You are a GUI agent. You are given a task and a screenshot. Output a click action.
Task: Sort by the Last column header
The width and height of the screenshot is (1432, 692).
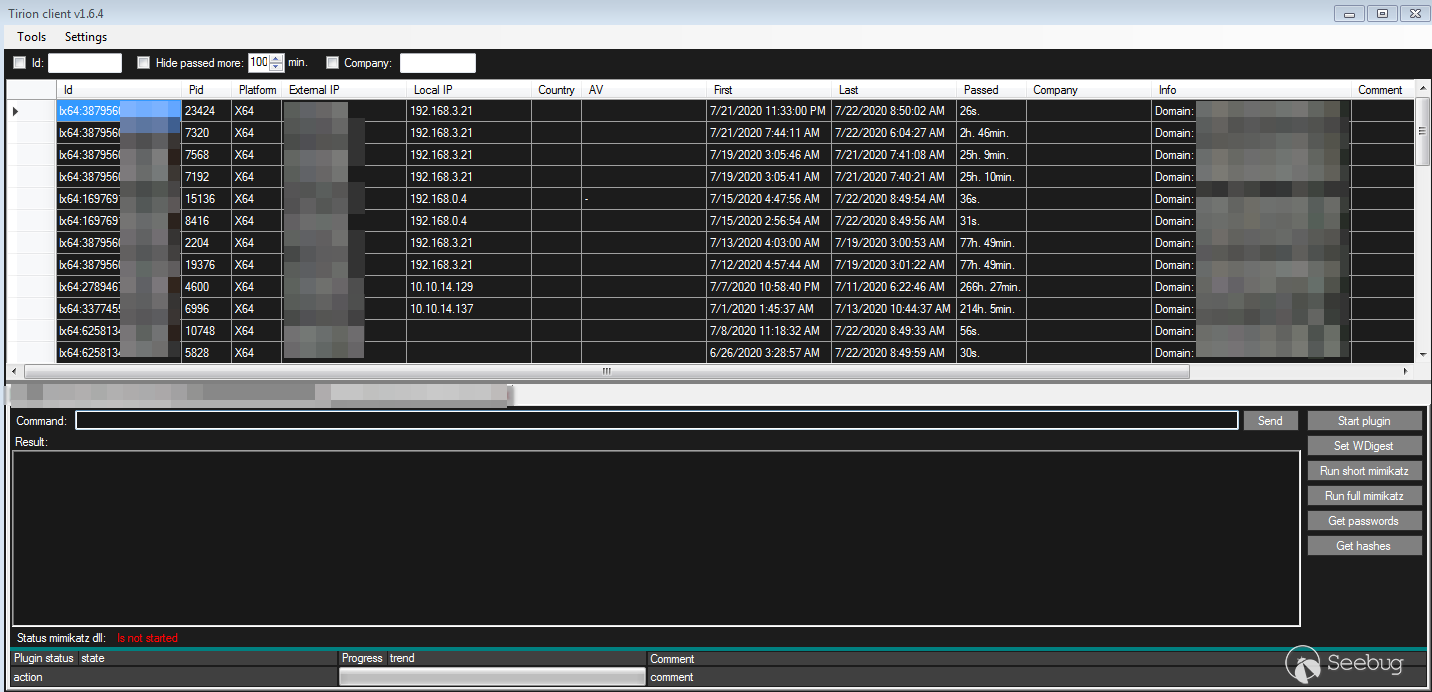pos(894,90)
